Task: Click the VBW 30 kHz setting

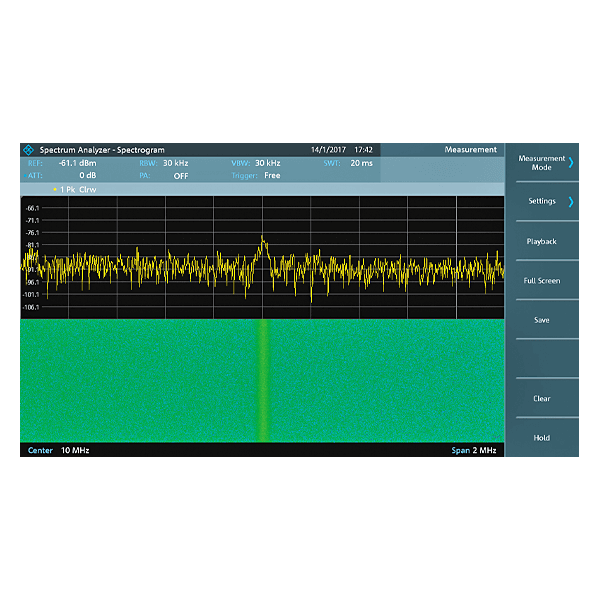Action: (267, 162)
